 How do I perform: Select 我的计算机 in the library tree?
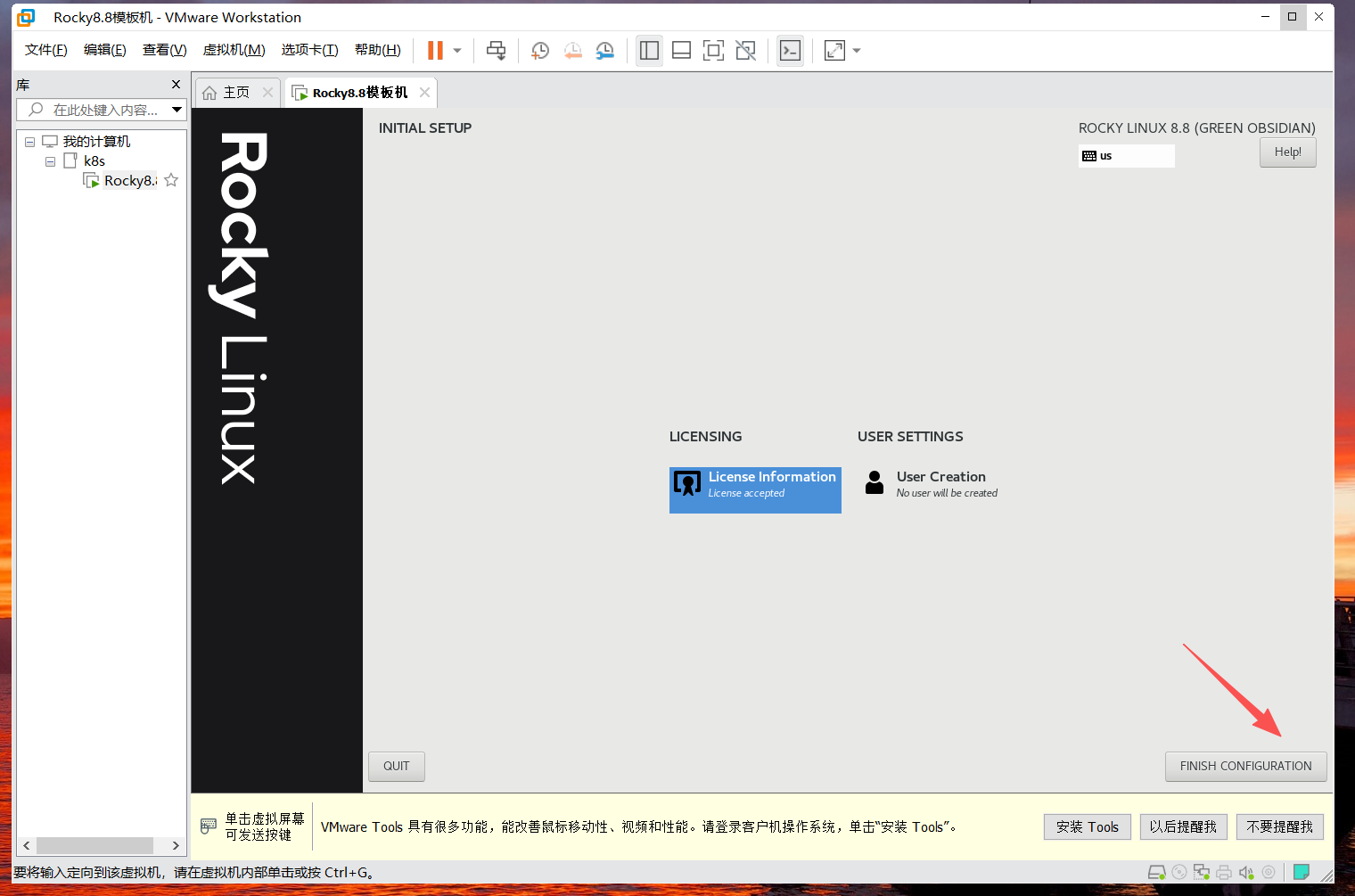click(x=97, y=142)
